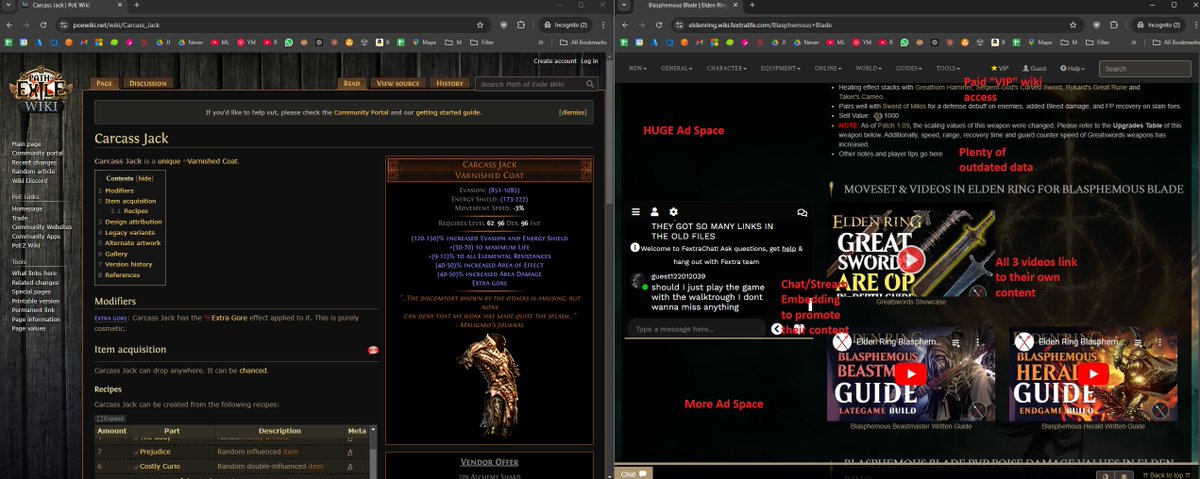Click the Log in link
The height and width of the screenshot is (479, 1200).
pyautogui.click(x=590, y=61)
